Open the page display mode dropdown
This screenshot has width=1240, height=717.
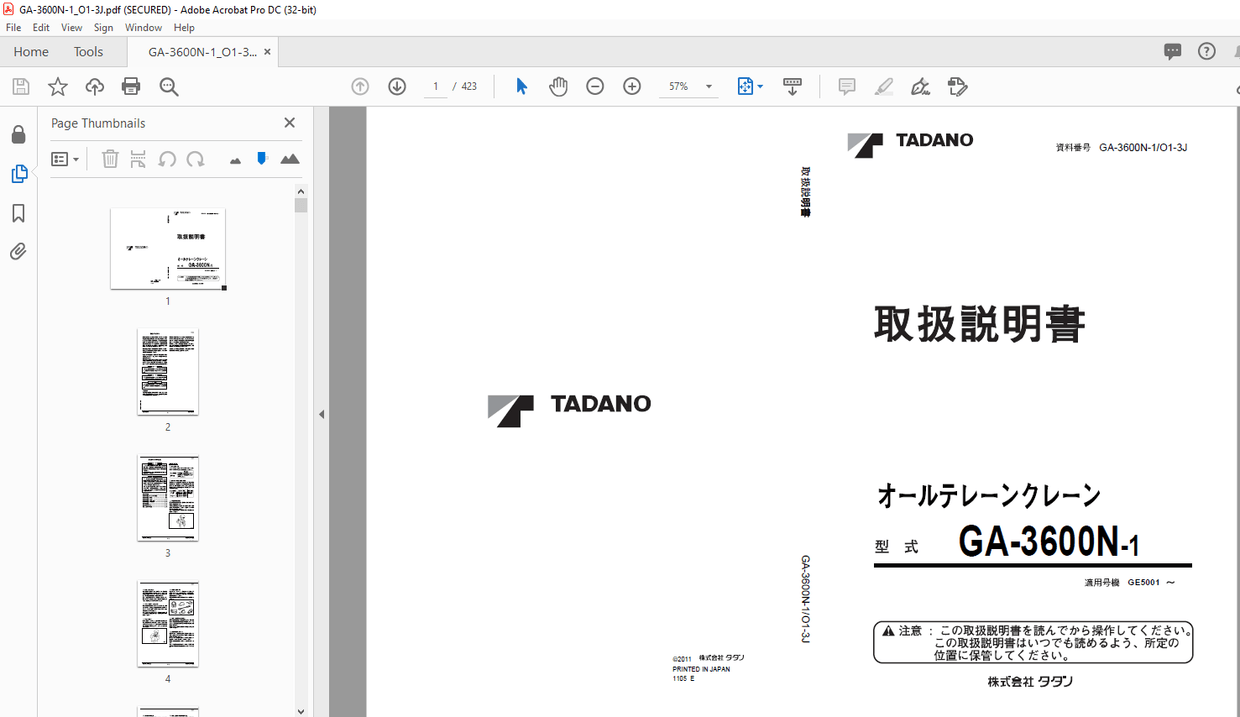[x=750, y=86]
